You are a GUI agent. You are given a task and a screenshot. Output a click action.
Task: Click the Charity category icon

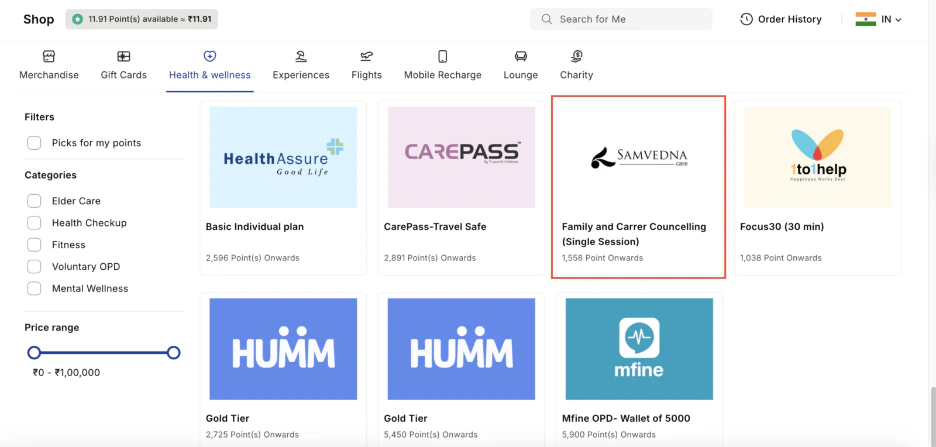coord(577,56)
